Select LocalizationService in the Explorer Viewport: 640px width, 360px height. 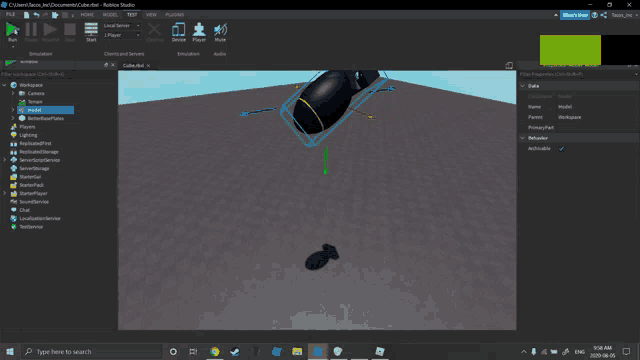40,218
